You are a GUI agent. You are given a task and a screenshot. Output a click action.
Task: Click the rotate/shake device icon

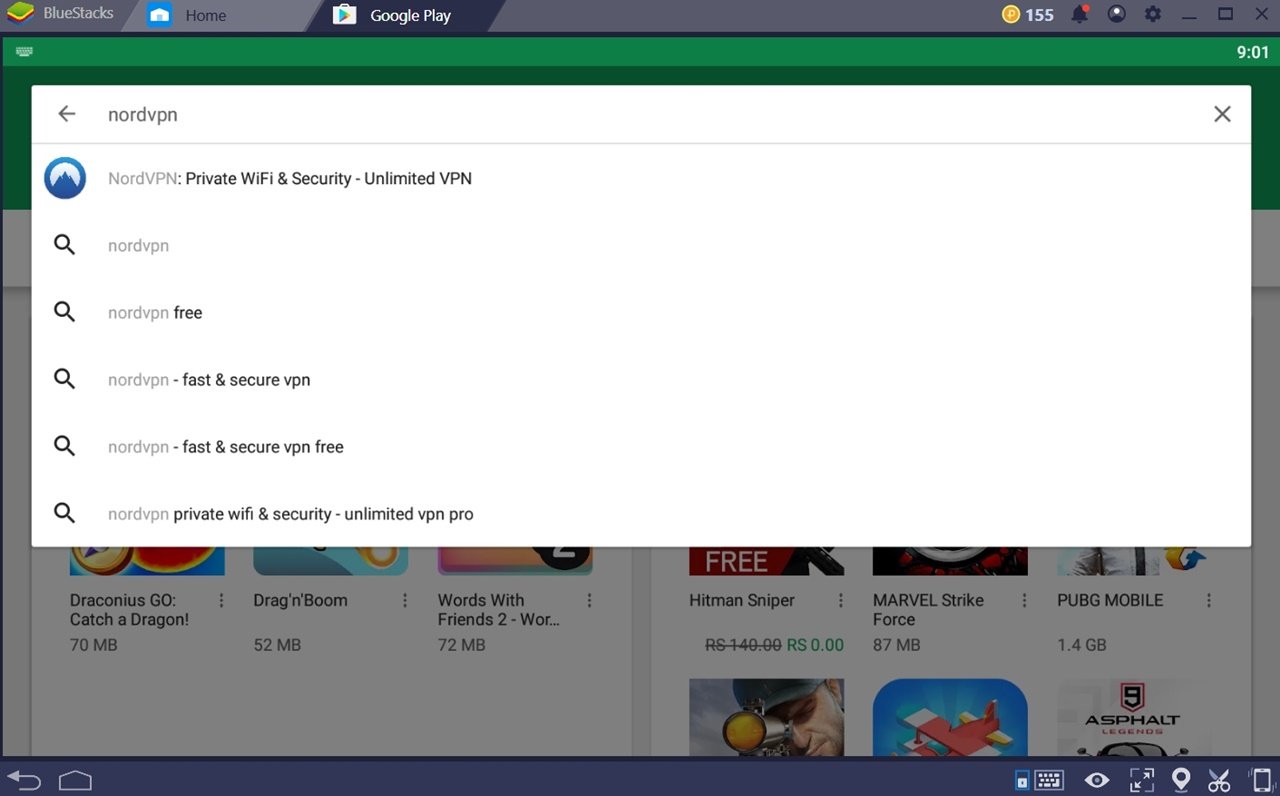1261,780
